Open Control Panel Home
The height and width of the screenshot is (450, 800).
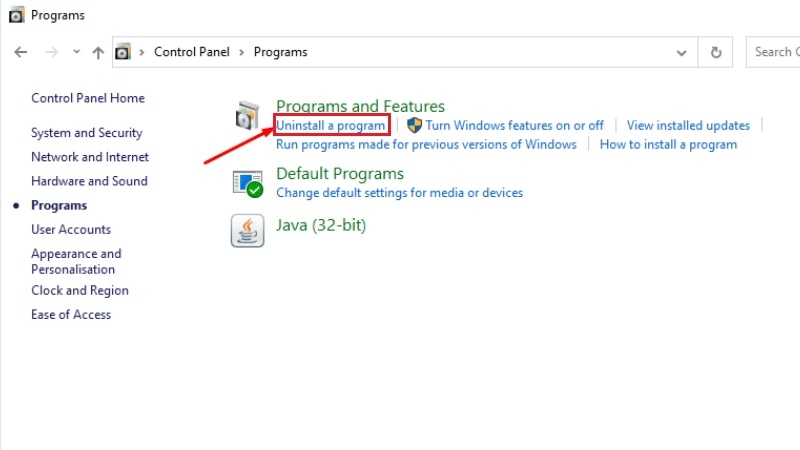point(88,98)
